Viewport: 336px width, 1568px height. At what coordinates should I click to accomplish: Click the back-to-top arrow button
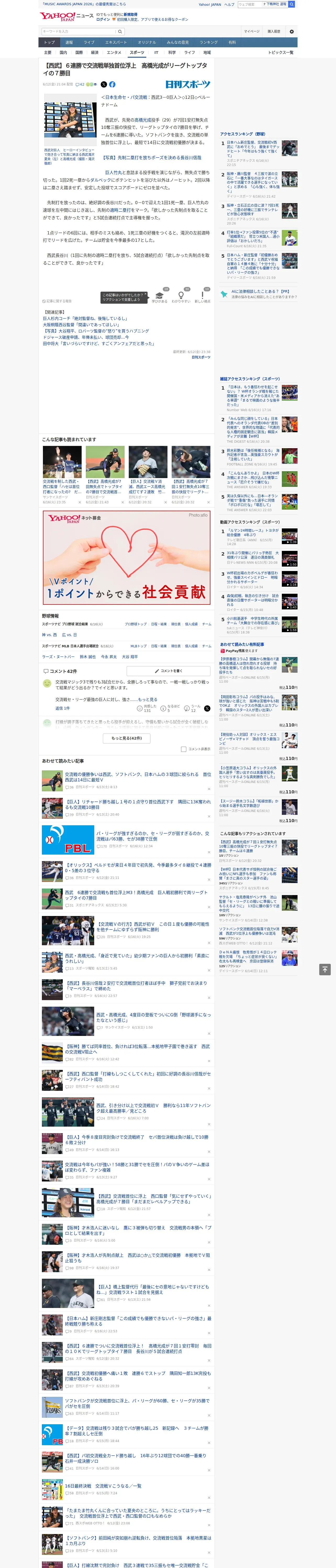(x=325, y=969)
